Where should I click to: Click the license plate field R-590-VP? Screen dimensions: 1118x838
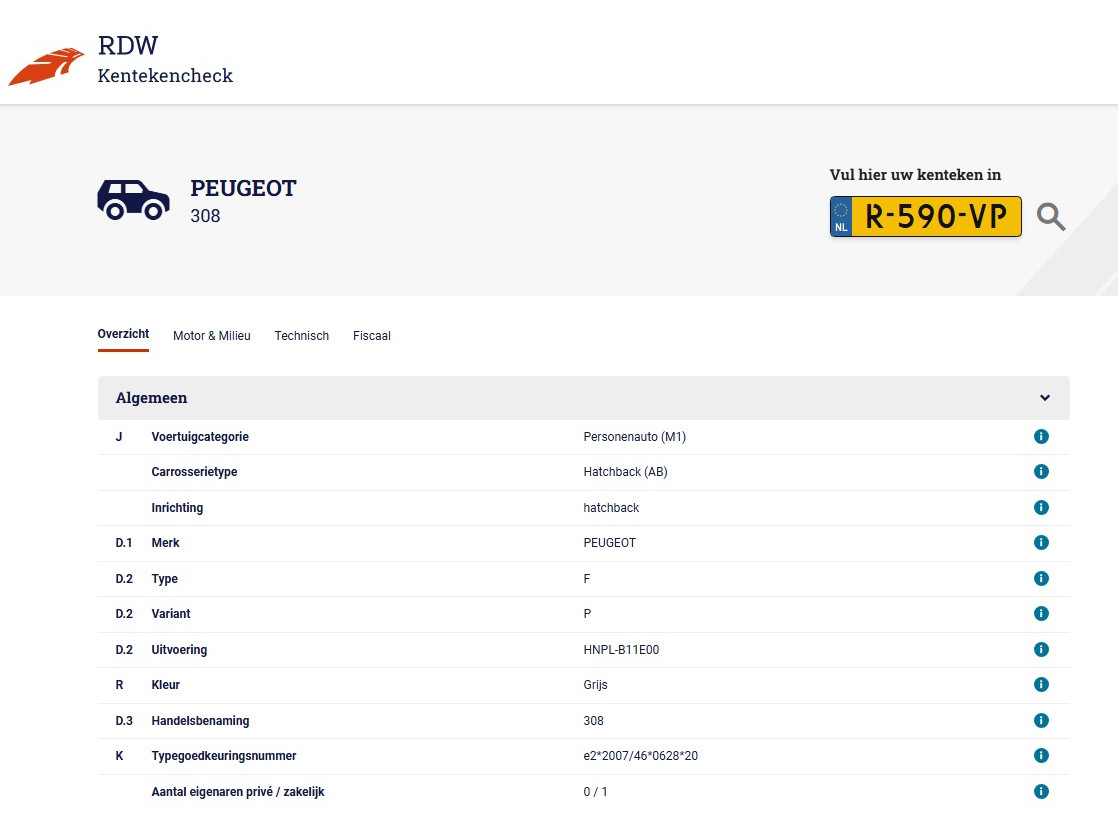(x=925, y=216)
